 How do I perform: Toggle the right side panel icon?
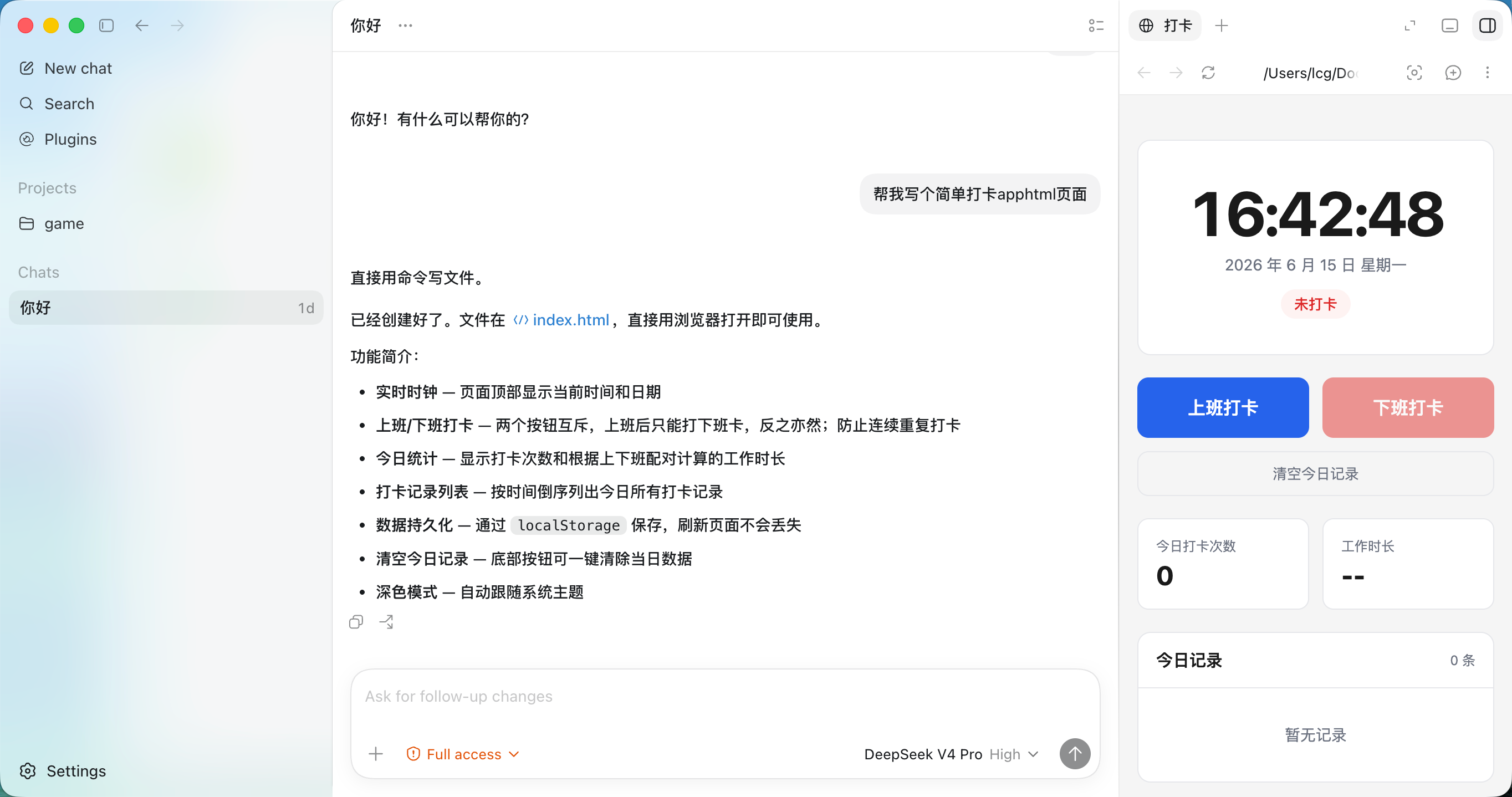[x=1488, y=25]
